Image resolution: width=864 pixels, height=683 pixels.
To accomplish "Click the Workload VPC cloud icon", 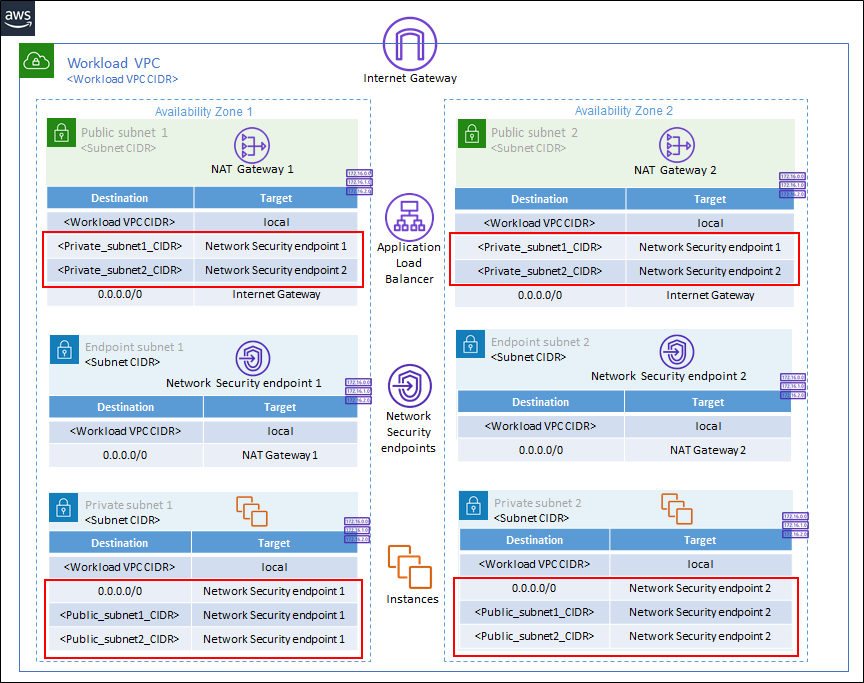I will [x=37, y=61].
